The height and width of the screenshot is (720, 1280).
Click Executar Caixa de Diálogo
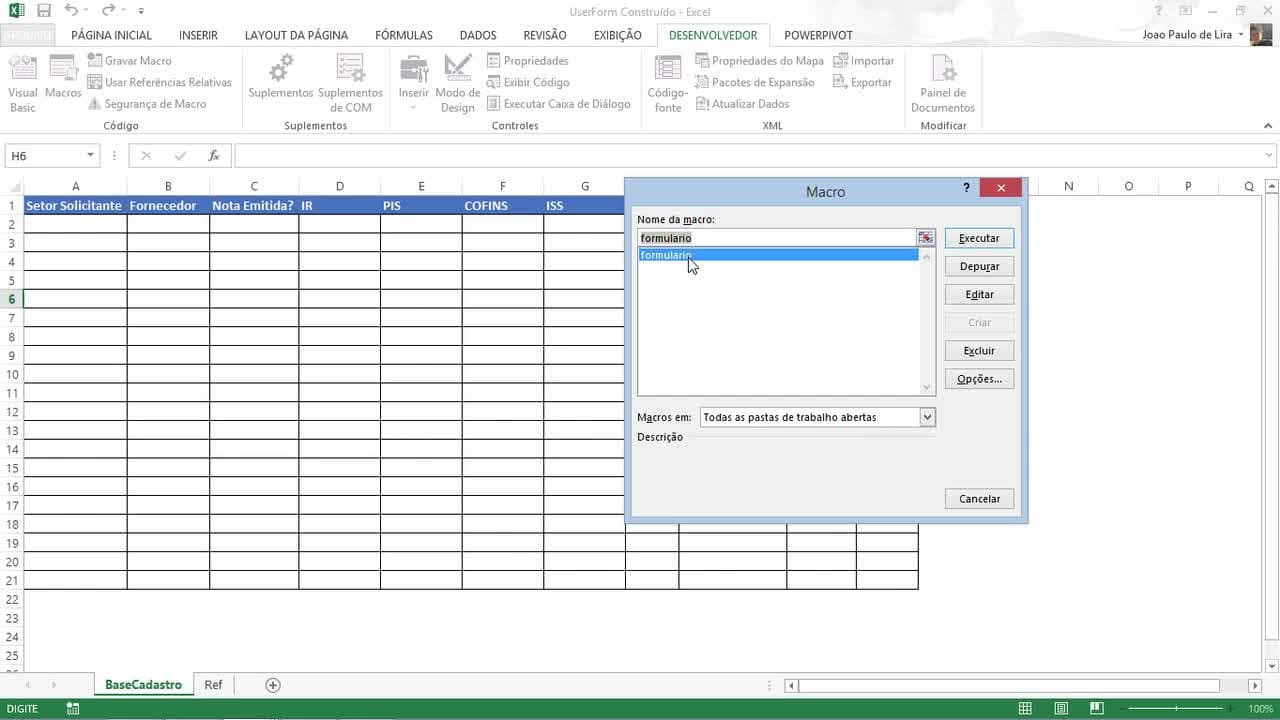click(x=558, y=104)
